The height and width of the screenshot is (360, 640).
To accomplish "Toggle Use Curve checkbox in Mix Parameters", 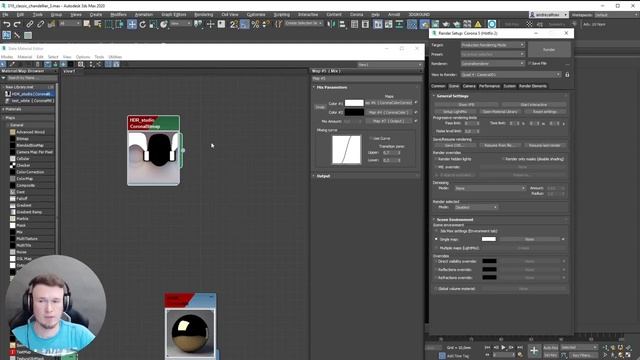I will [x=371, y=138].
